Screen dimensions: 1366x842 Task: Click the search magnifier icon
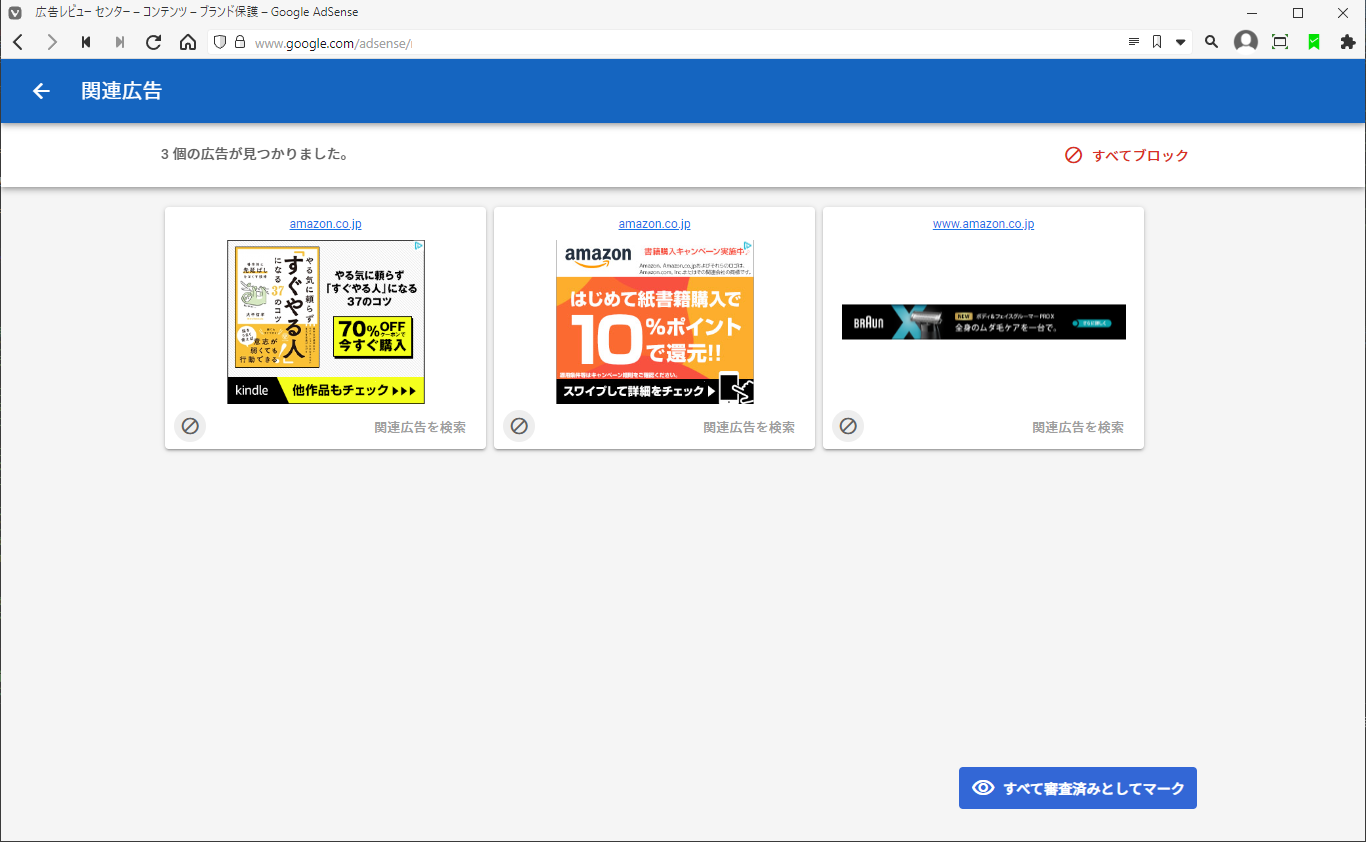tap(1211, 42)
